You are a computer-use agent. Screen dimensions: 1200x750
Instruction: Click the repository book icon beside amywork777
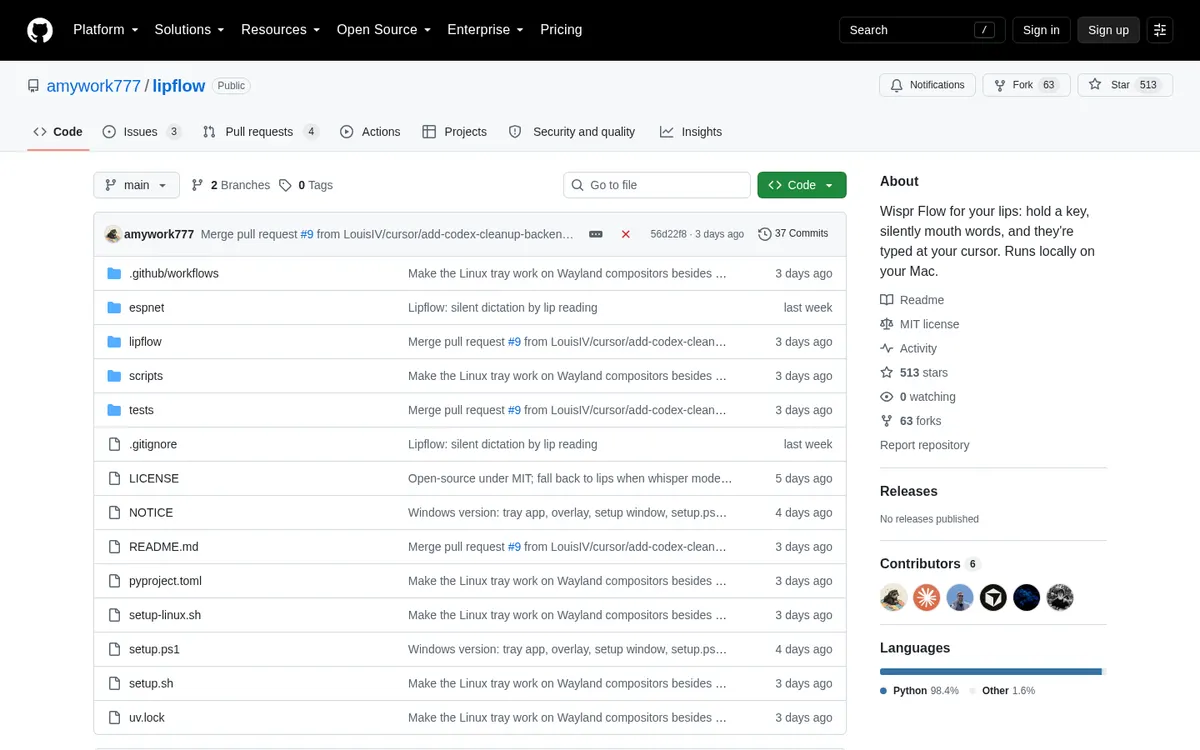tap(33, 86)
